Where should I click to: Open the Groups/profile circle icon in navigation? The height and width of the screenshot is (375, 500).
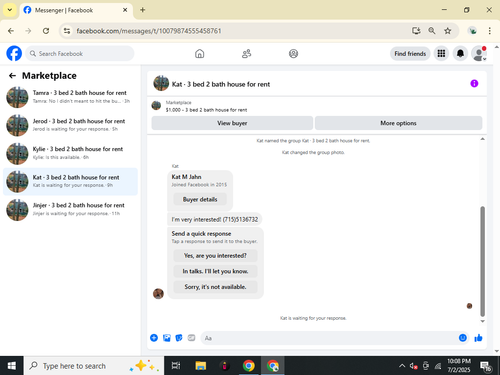(x=293, y=54)
